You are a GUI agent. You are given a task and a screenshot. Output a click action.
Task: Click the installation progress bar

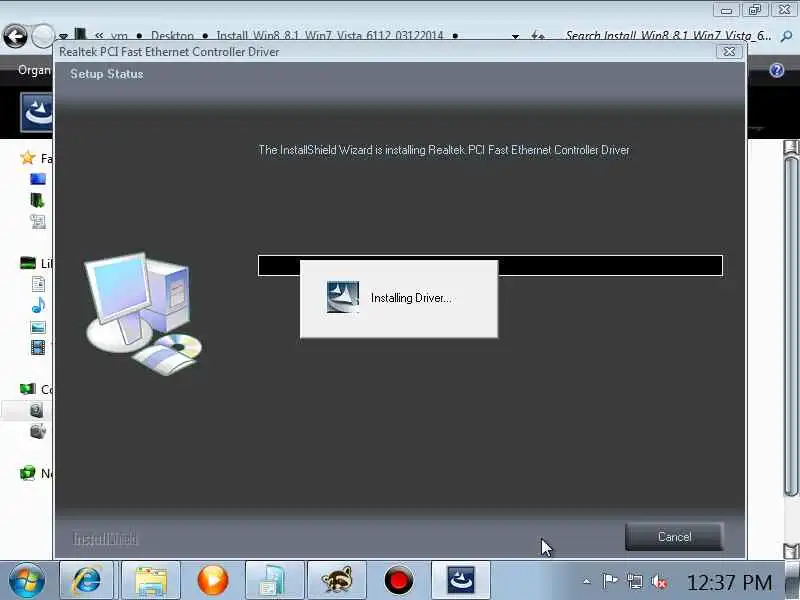(x=490, y=265)
